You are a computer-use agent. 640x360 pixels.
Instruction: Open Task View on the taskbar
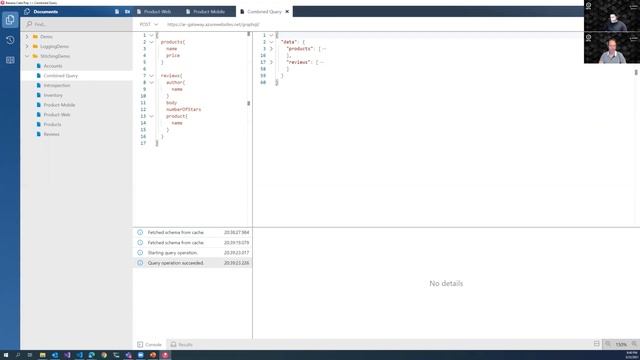30,355
